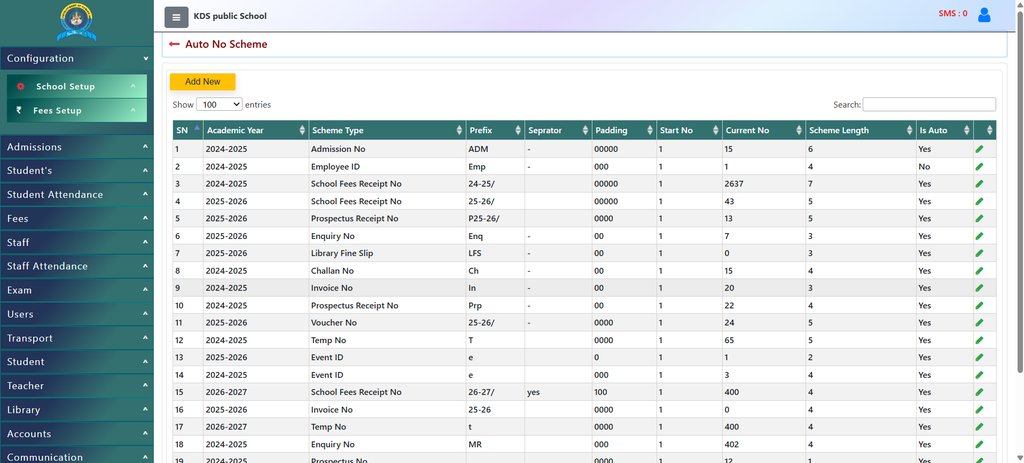Image resolution: width=1024 pixels, height=463 pixels.
Task: Open the Exam menu
Action: (x=76, y=290)
